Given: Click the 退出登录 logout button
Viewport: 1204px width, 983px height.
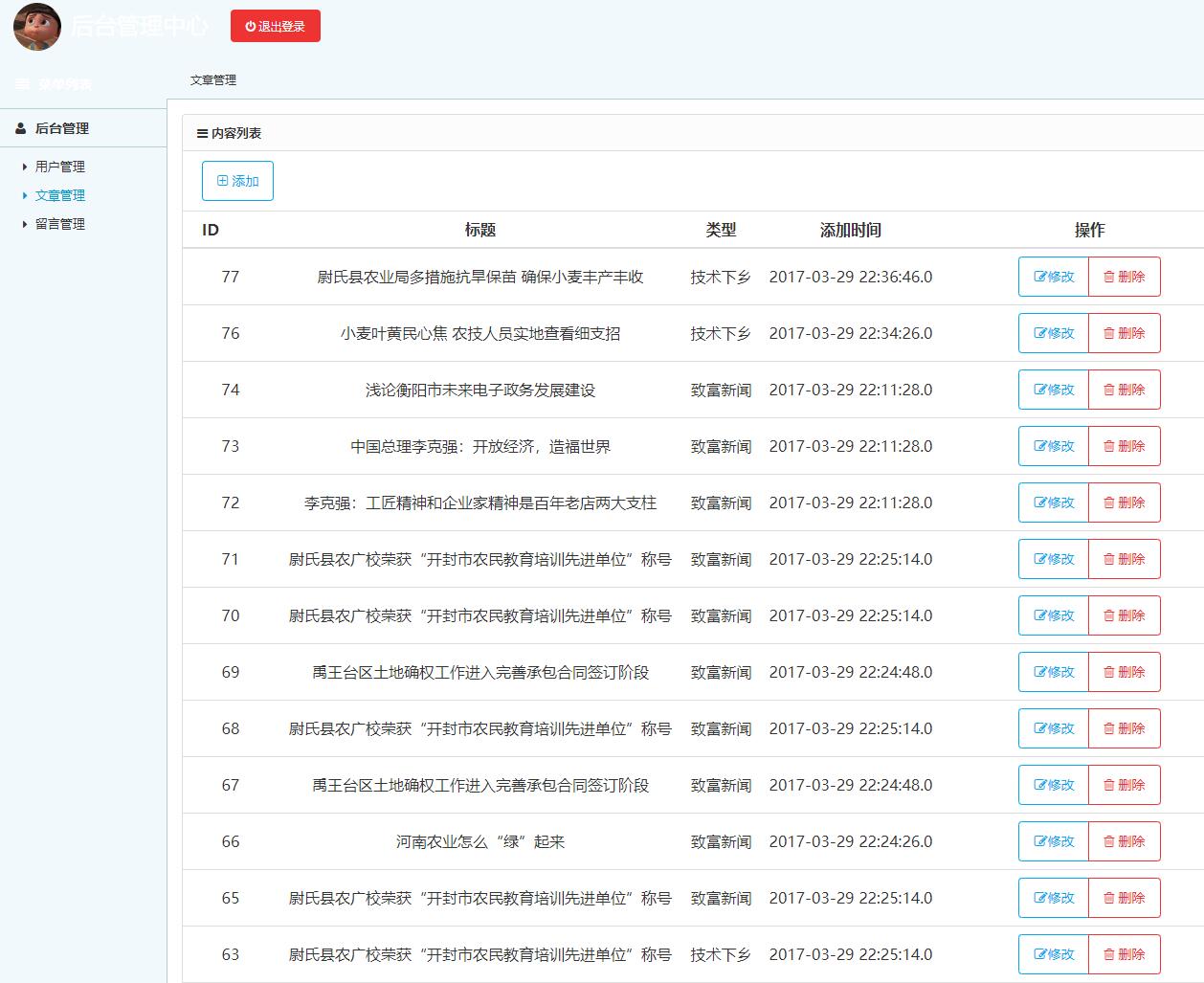Looking at the screenshot, I should point(276,26).
